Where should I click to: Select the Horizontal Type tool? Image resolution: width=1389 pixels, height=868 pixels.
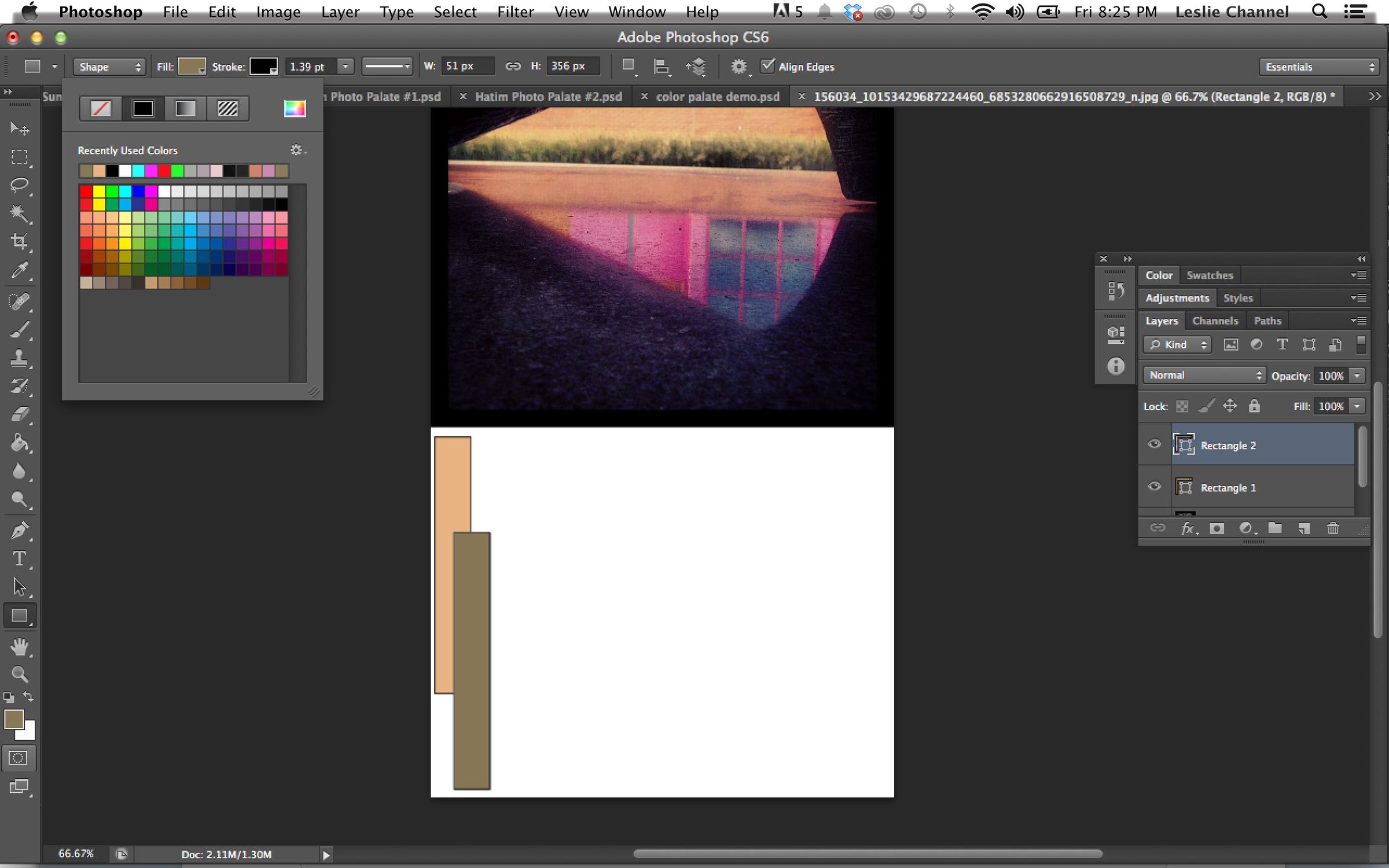coord(20,558)
